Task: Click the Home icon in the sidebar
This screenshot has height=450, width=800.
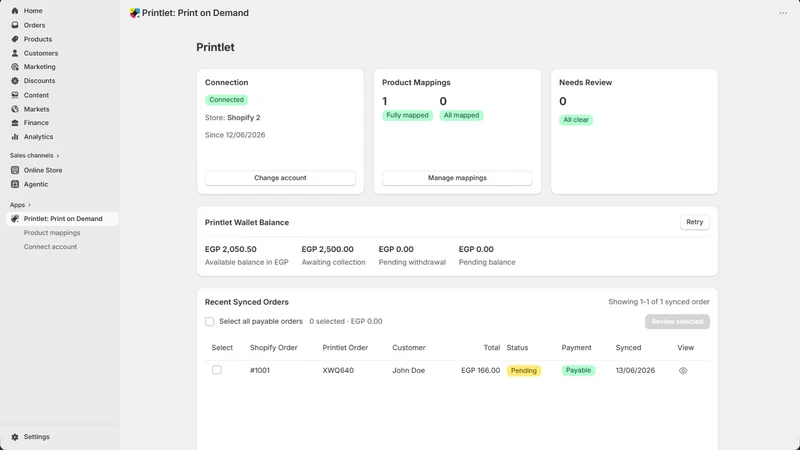Action: 15,11
